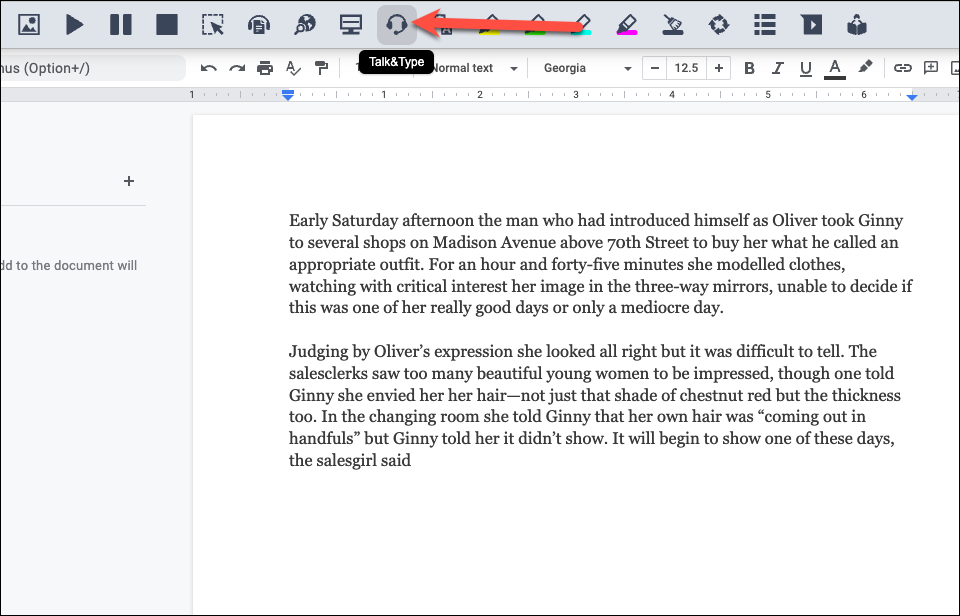This screenshot has height=616, width=960.
Task: Toggle bold formatting
Action: (x=749, y=68)
